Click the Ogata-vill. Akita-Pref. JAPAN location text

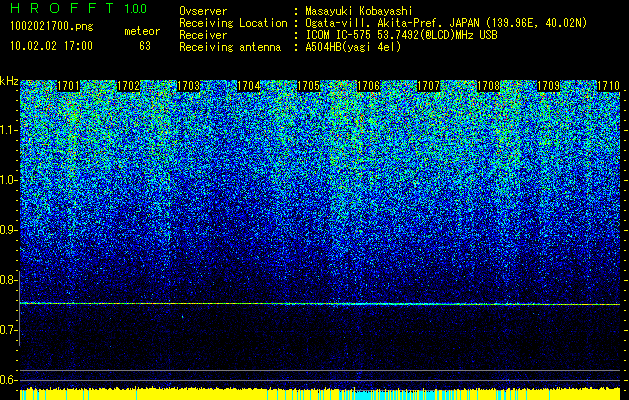pos(446,23)
